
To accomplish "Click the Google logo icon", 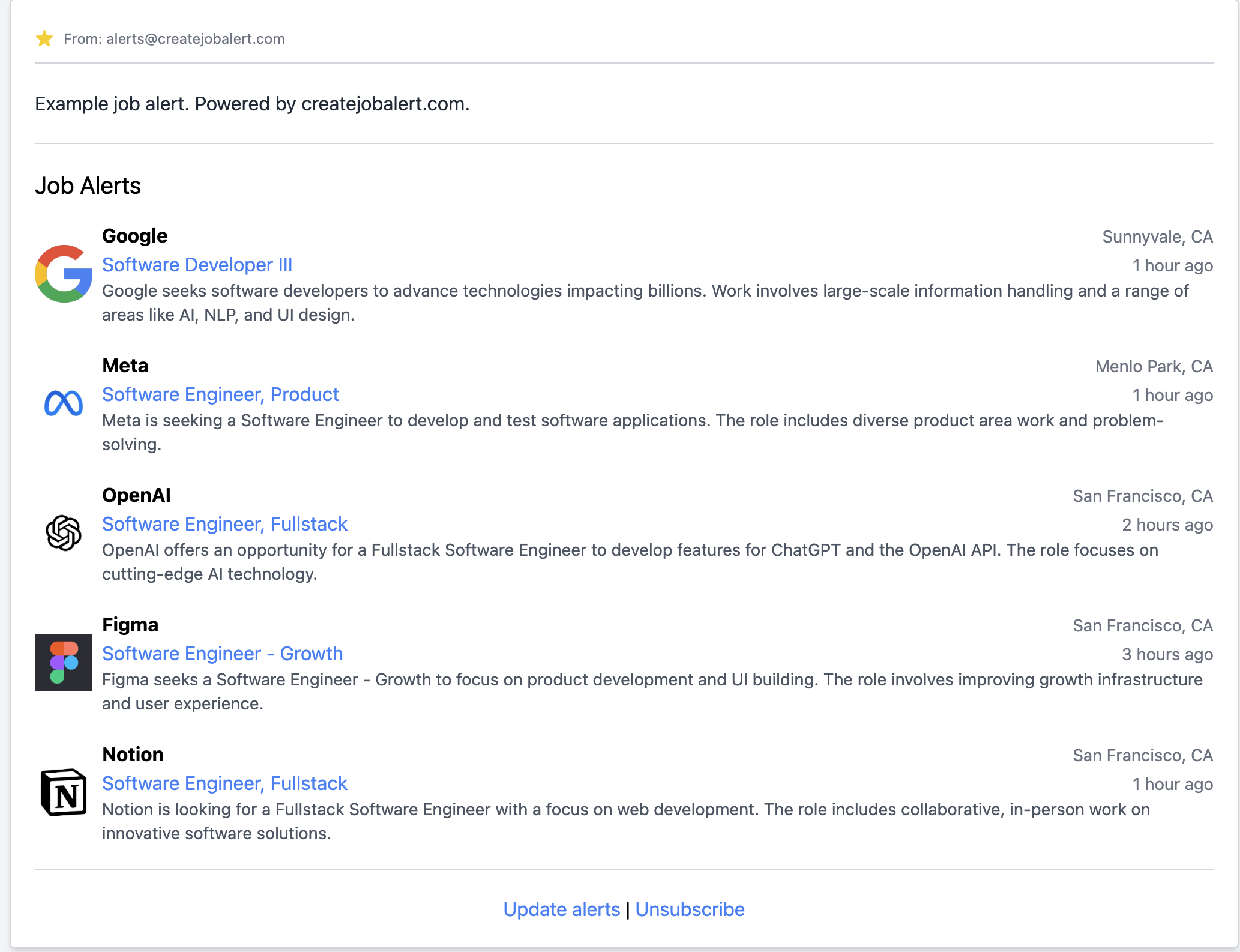I will [64, 274].
